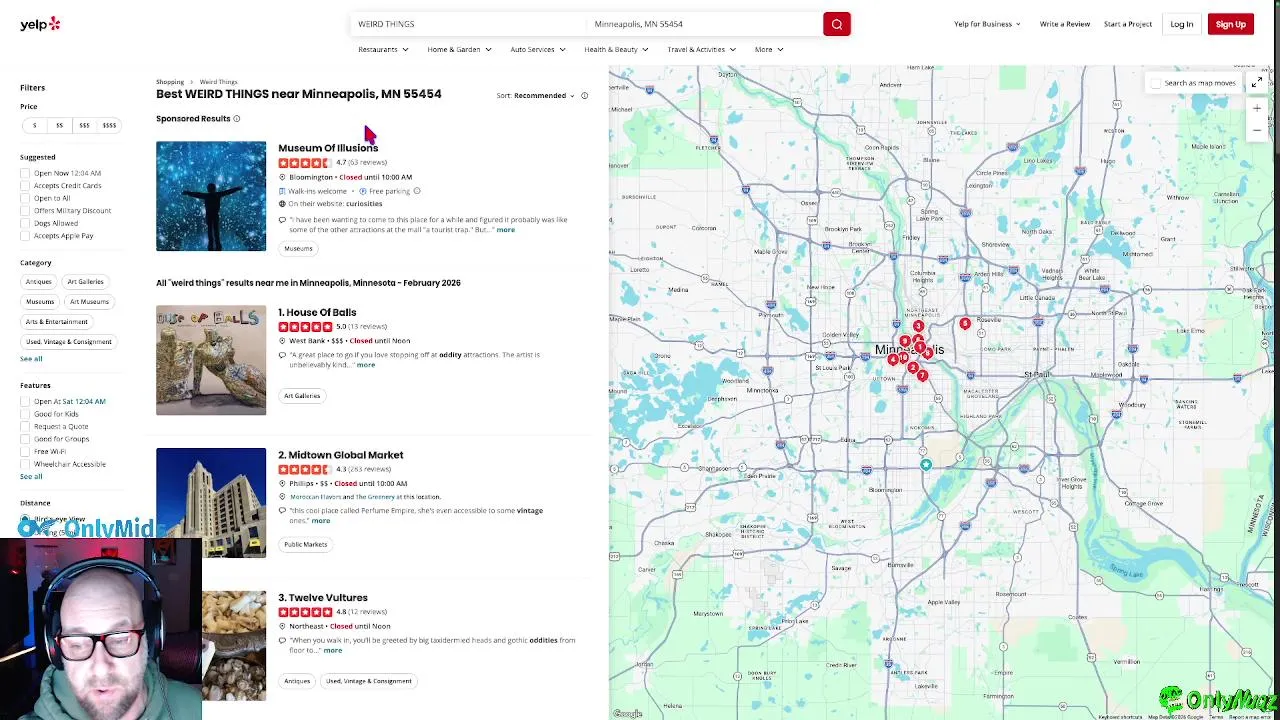Click the Shopping breadcrumb link
This screenshot has width=1280, height=720.
[170, 82]
